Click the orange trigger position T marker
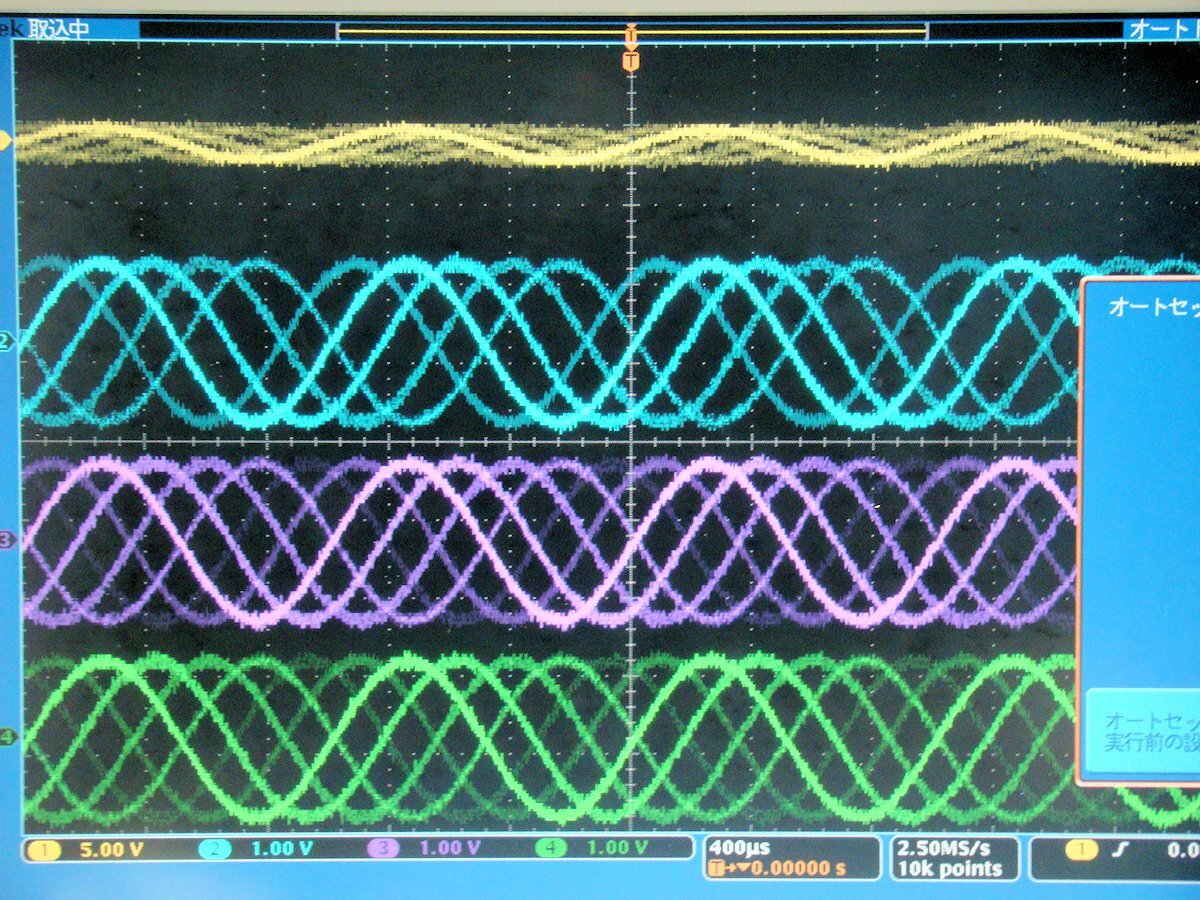This screenshot has height=900, width=1200. [631, 62]
